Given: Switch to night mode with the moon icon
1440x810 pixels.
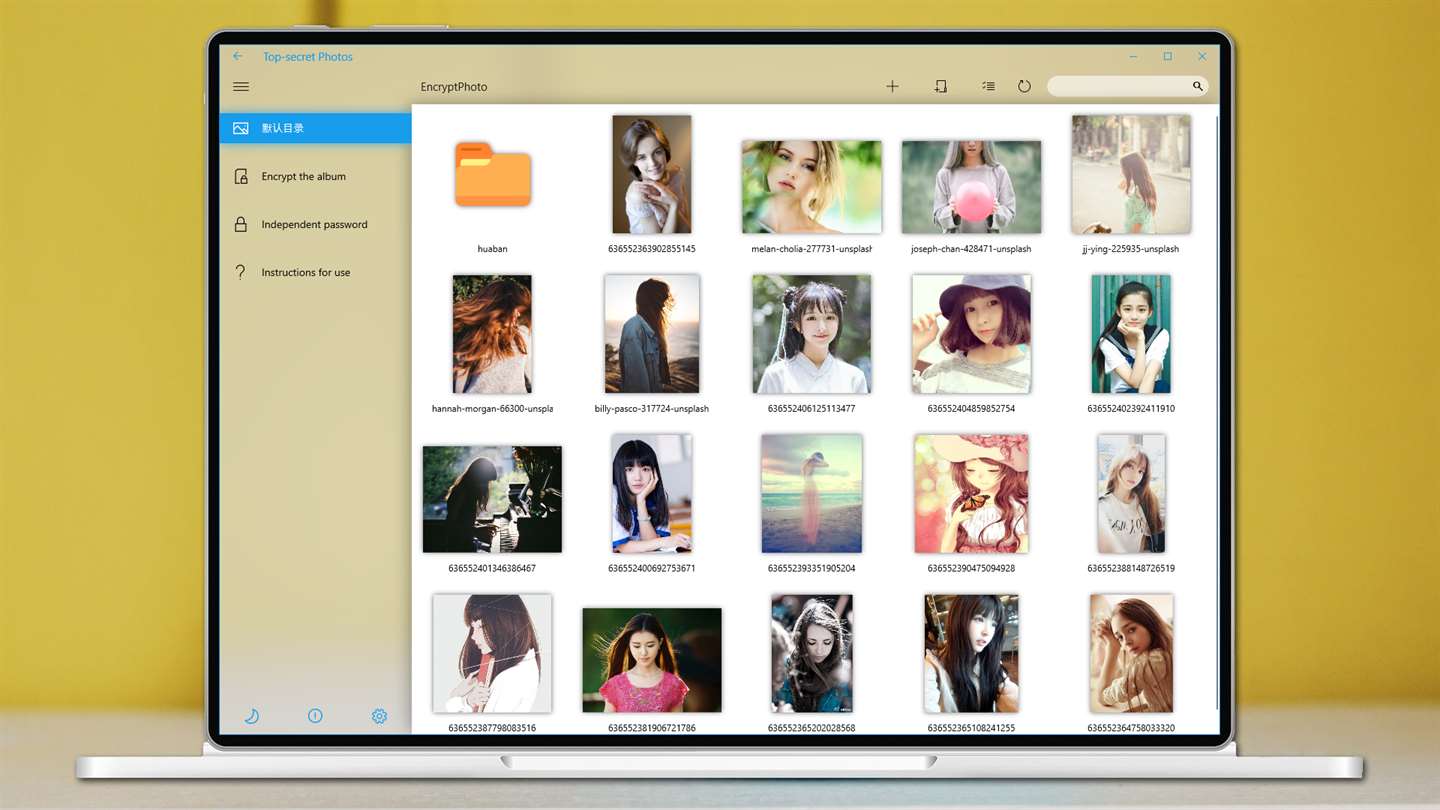Looking at the screenshot, I should [x=252, y=716].
